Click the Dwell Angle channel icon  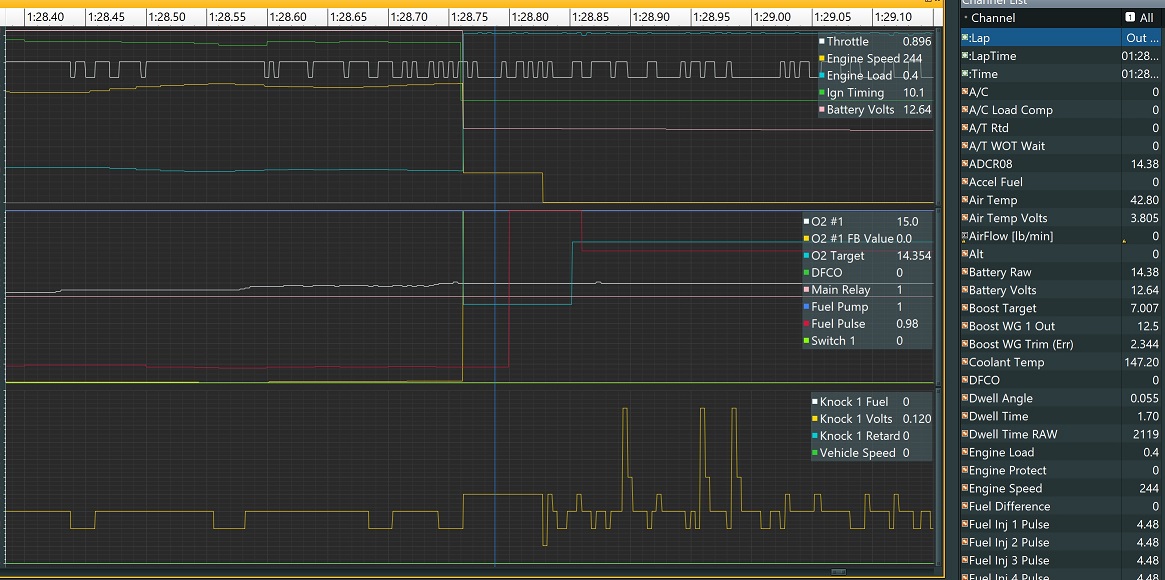[x=965, y=399]
